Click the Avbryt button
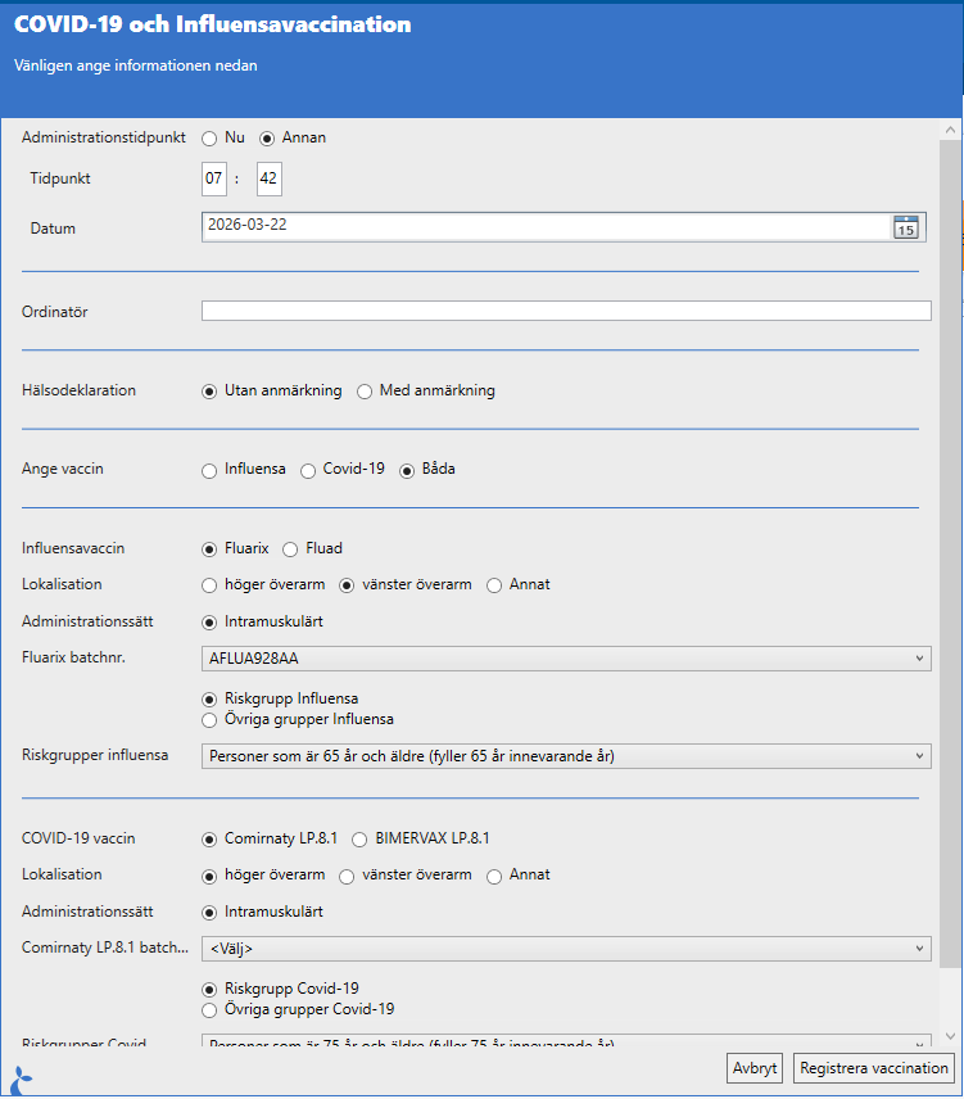The image size is (964, 1100). tap(754, 1068)
